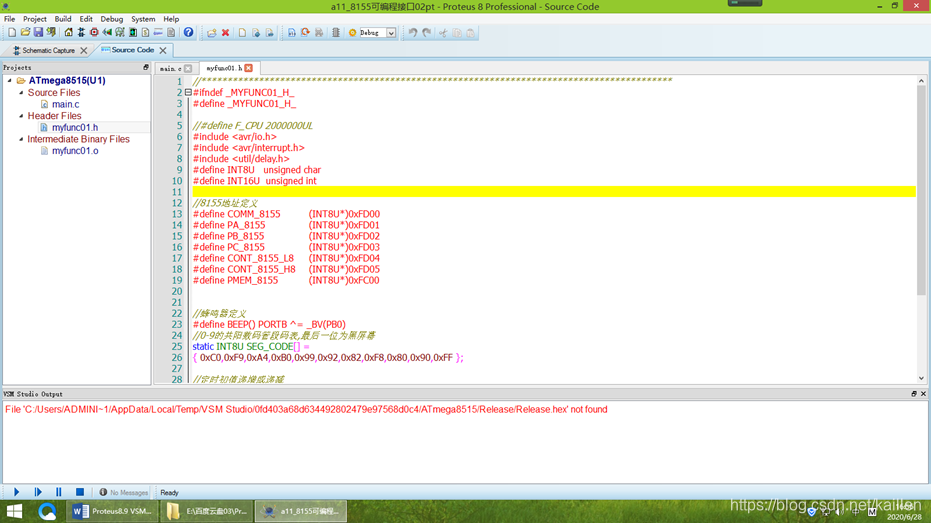Image resolution: width=931 pixels, height=524 pixels.
Task: Click the Source Code module toolbar icon
Action: click(158, 33)
